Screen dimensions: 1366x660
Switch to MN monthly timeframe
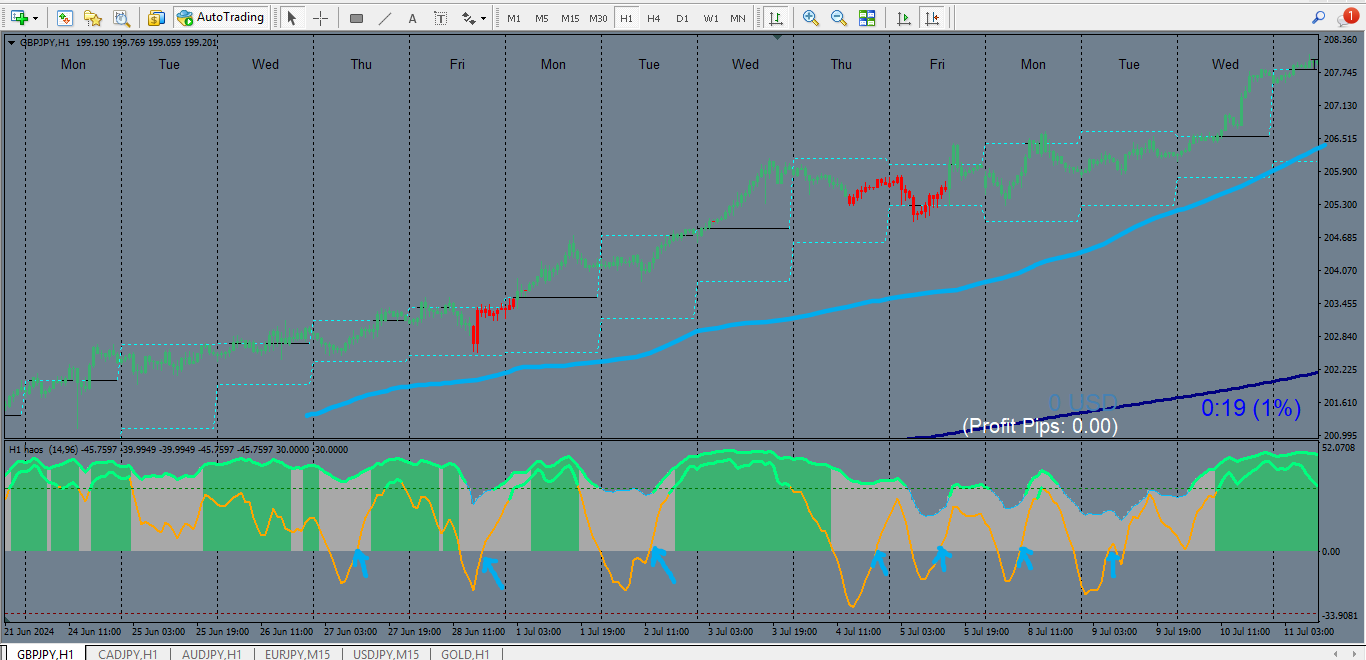coord(737,18)
